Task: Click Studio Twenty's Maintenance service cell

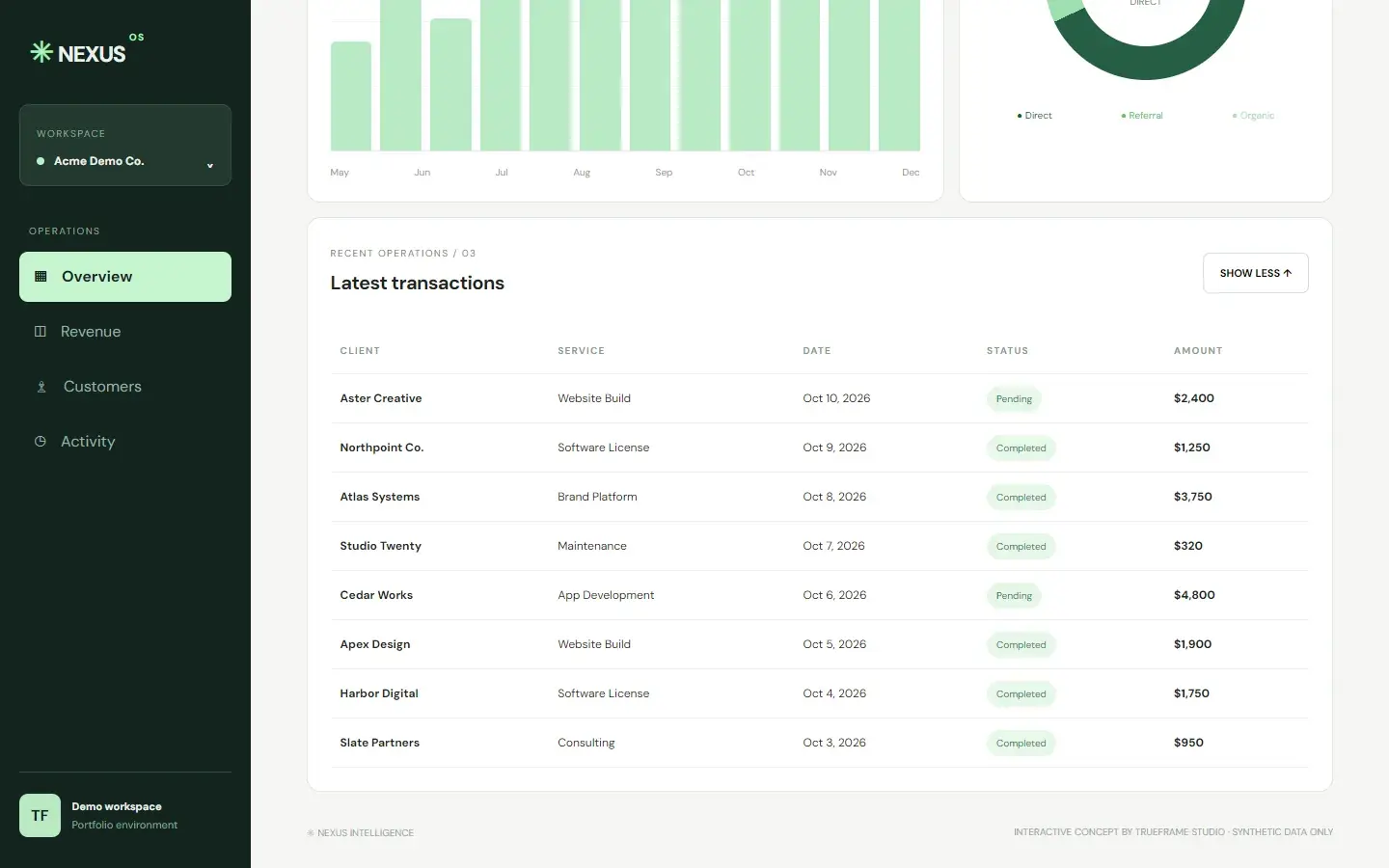Action: tap(592, 546)
